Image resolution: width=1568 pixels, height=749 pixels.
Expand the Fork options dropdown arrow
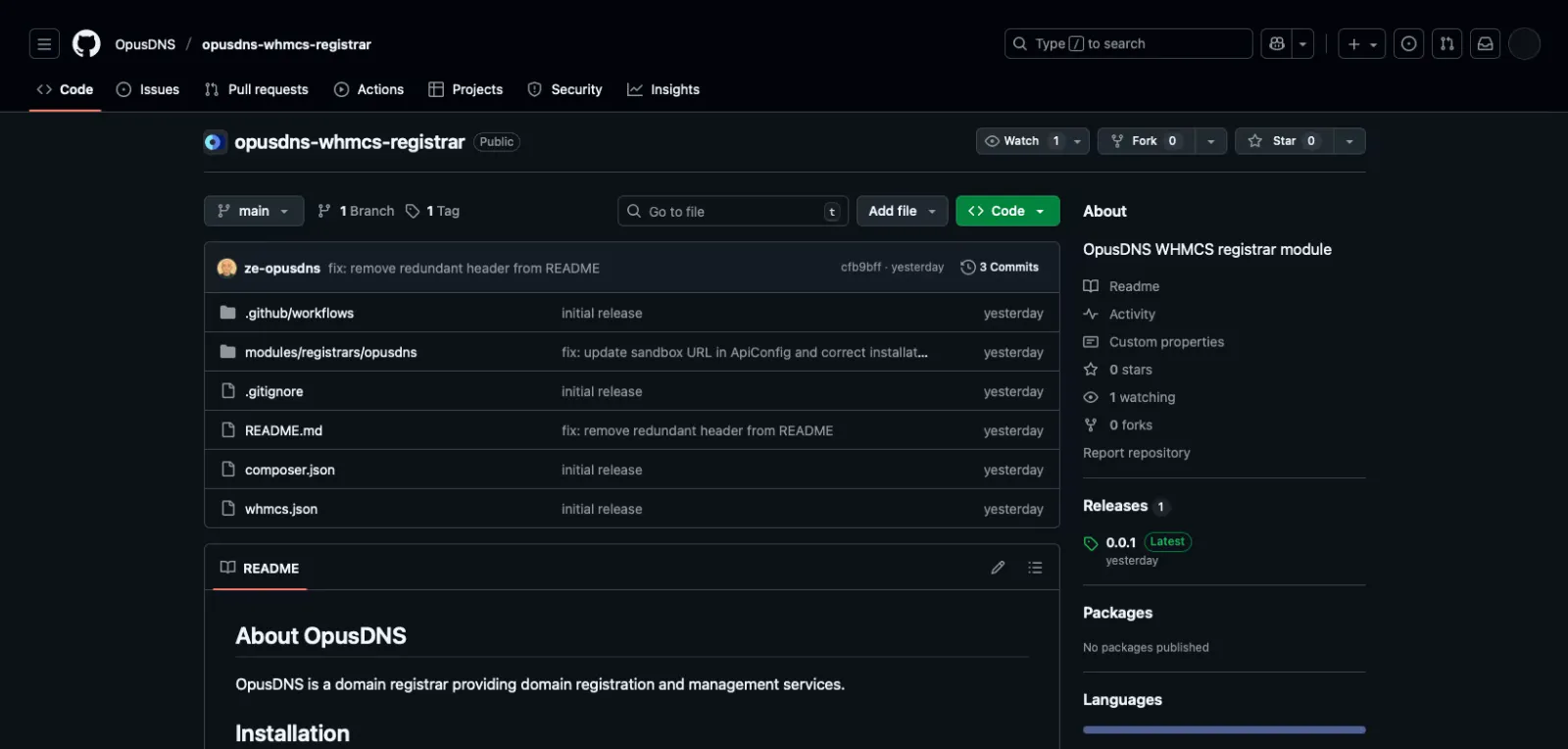(x=1211, y=141)
